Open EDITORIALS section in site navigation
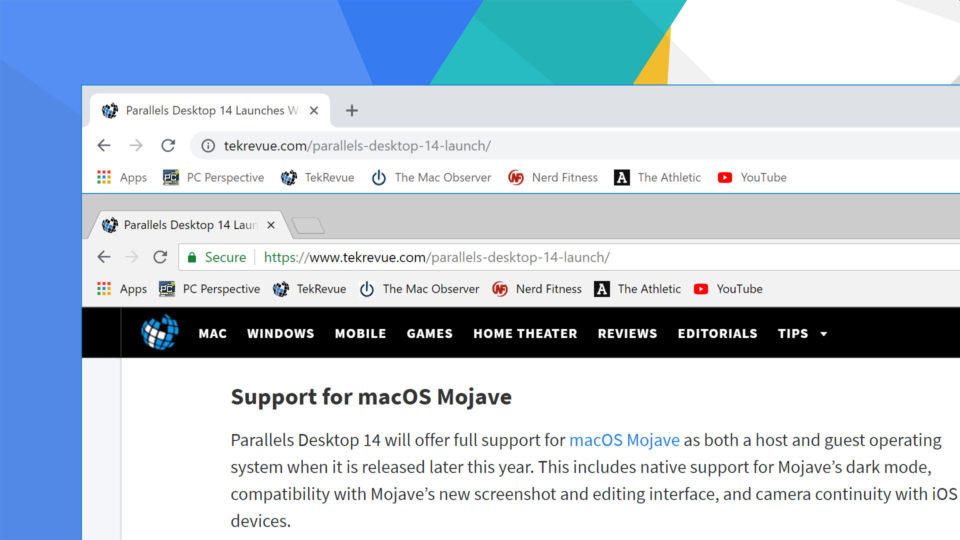The width and height of the screenshot is (960, 540). [x=718, y=334]
